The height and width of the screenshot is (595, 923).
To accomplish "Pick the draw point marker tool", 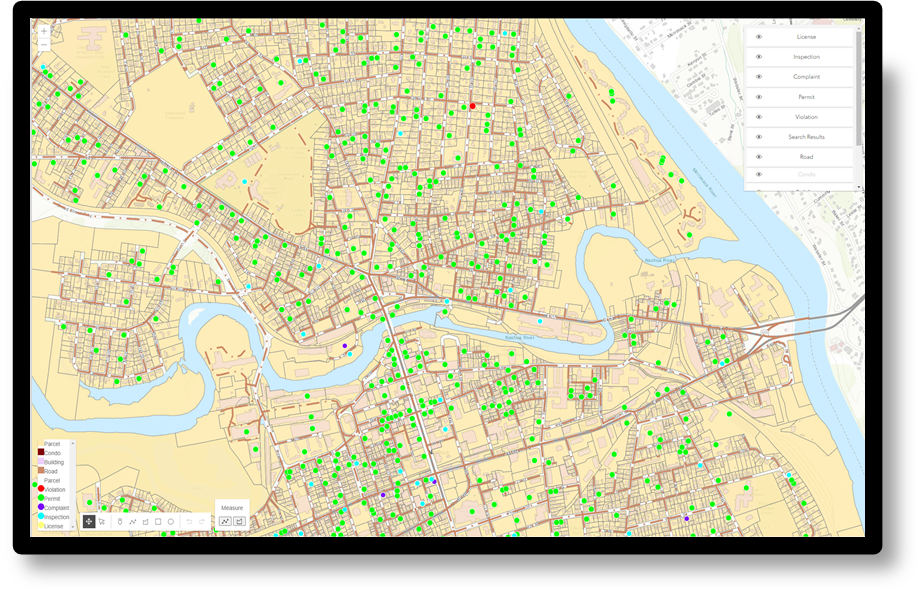I will (119, 521).
